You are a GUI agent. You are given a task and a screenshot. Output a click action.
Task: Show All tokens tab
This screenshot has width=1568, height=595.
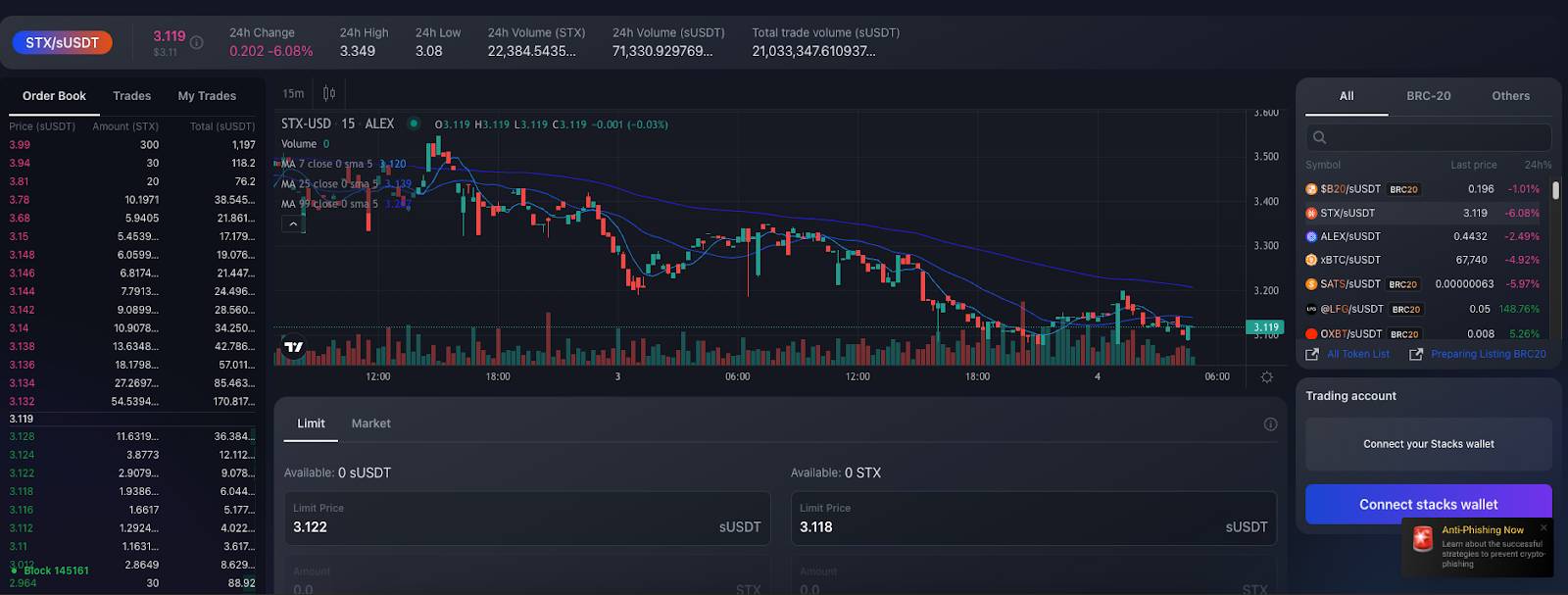[1347, 96]
